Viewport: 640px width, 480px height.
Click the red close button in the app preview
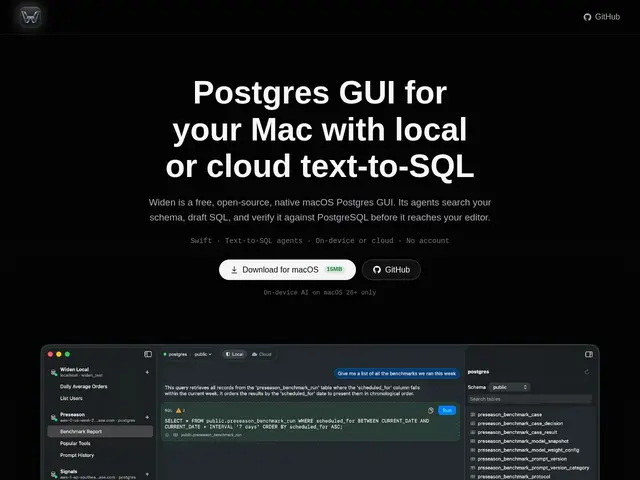tap(50, 354)
